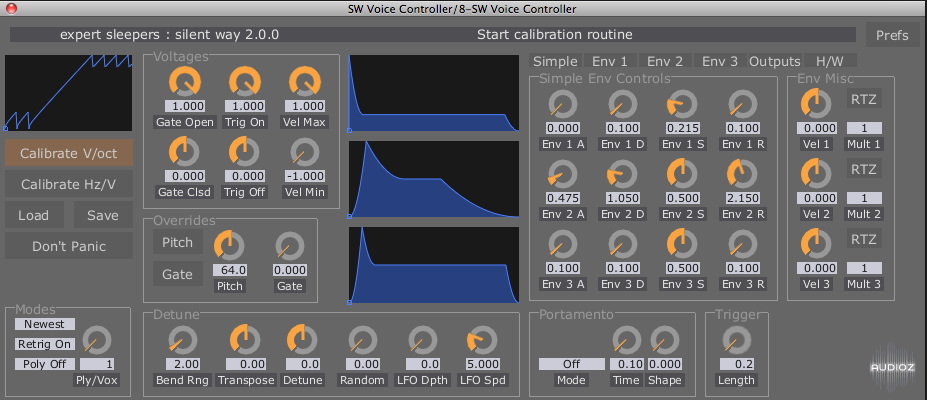
Task: Click the LFO Spd knob
Action: tap(482, 340)
